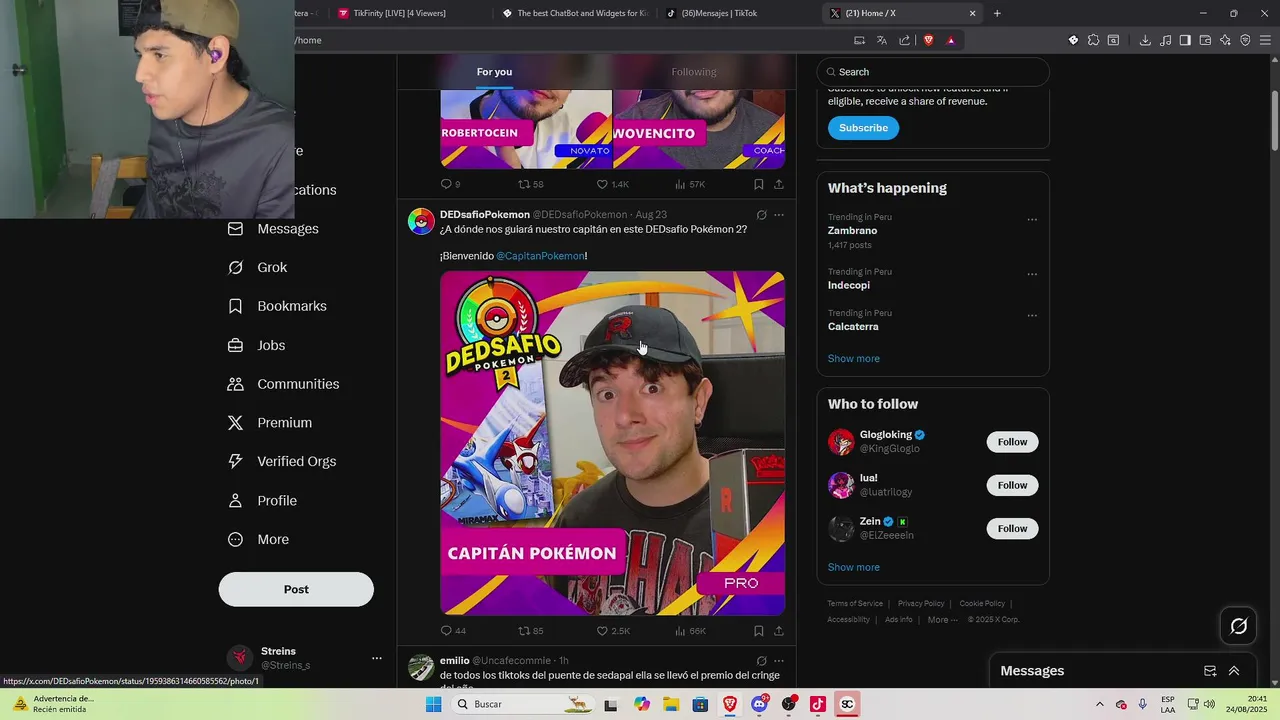Follow Glogloking
The height and width of the screenshot is (720, 1280).
click(x=1012, y=442)
